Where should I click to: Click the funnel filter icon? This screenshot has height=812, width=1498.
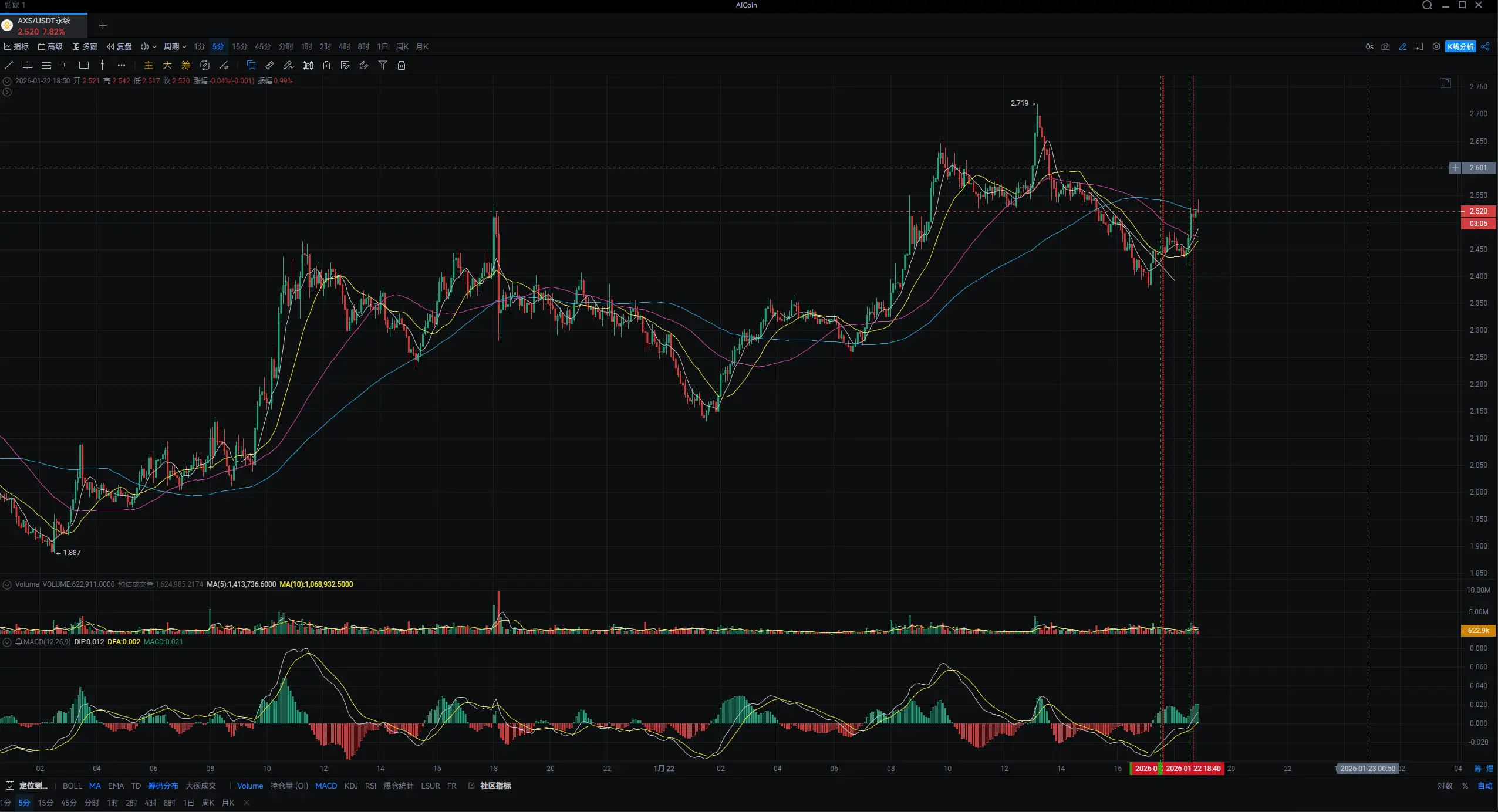[x=383, y=65]
